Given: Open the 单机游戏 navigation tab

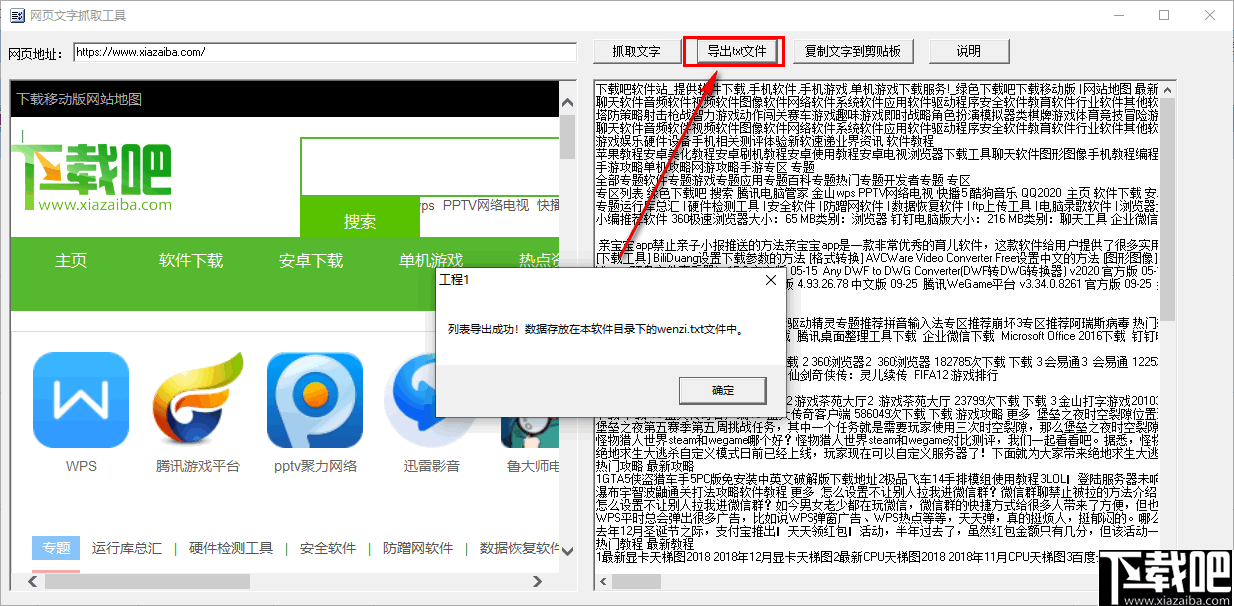Looking at the screenshot, I should (431, 260).
